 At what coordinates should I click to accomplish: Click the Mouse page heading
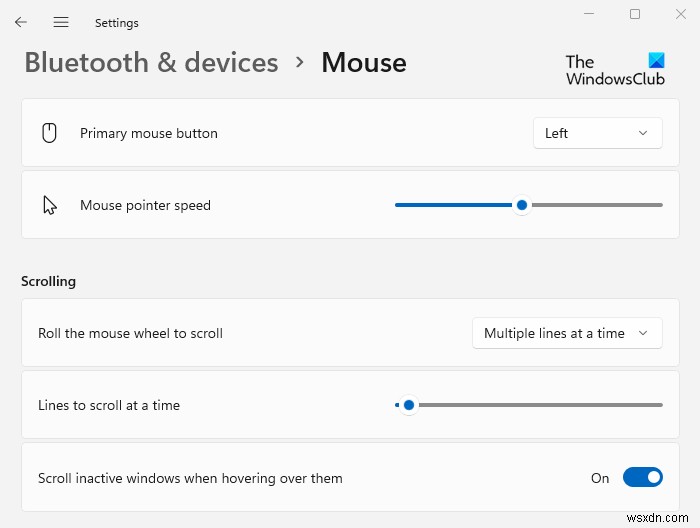click(x=364, y=62)
